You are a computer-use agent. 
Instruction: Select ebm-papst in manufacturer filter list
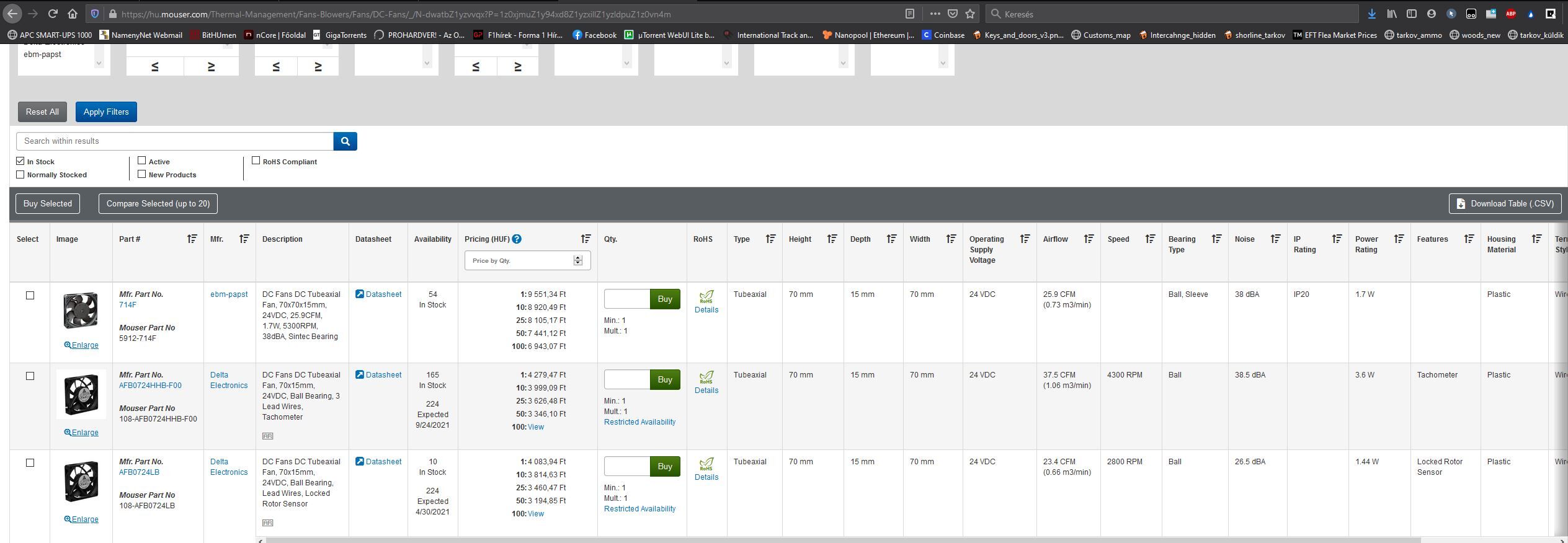(x=42, y=54)
